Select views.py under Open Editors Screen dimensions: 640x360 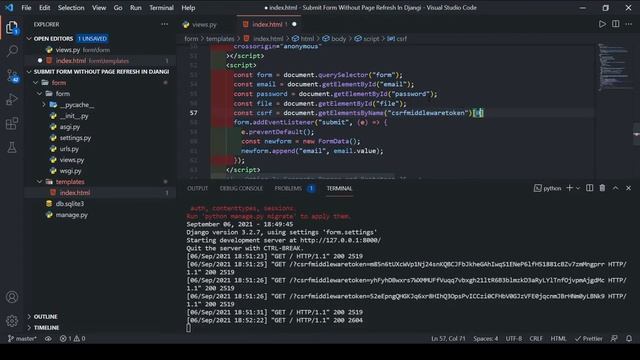68,50
